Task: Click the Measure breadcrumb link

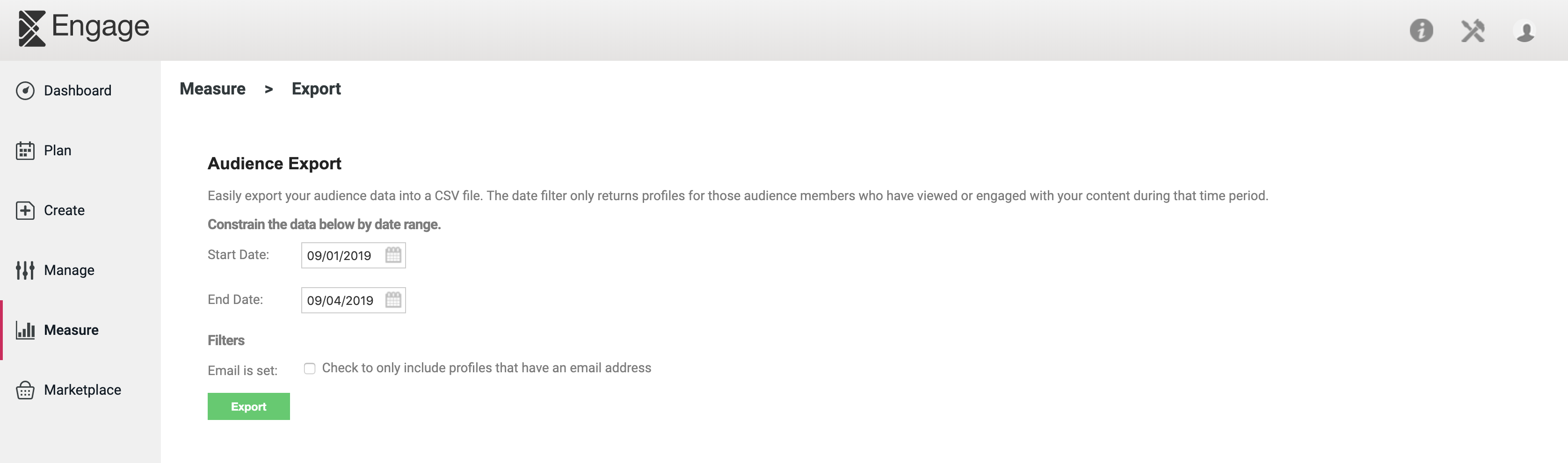Action: tap(212, 89)
